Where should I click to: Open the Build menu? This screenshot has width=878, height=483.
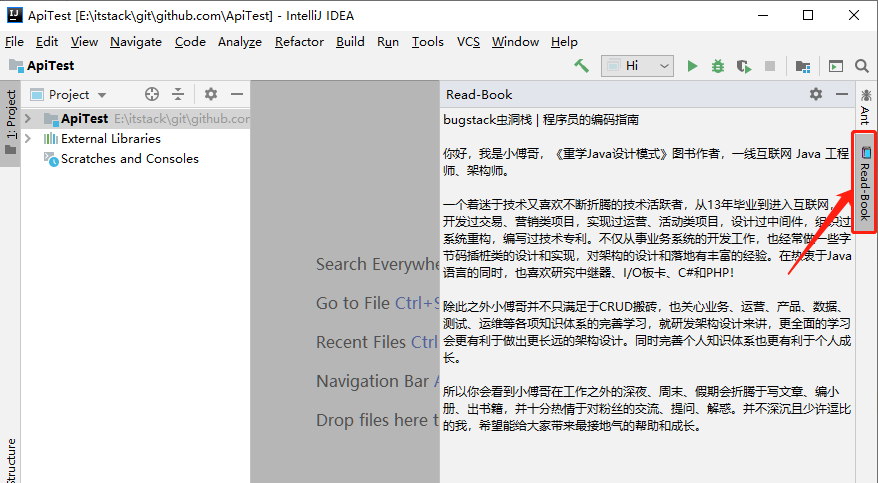click(x=350, y=41)
